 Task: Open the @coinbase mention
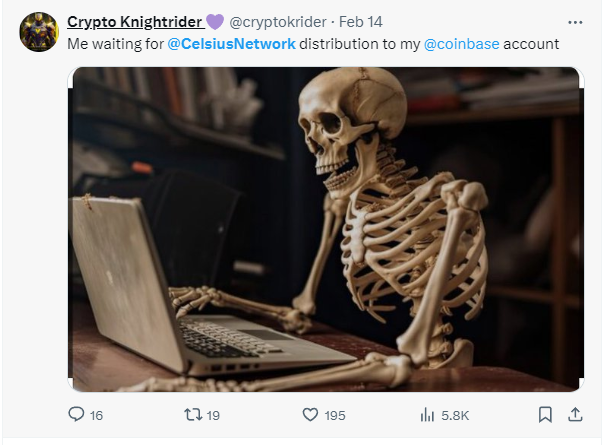461,44
